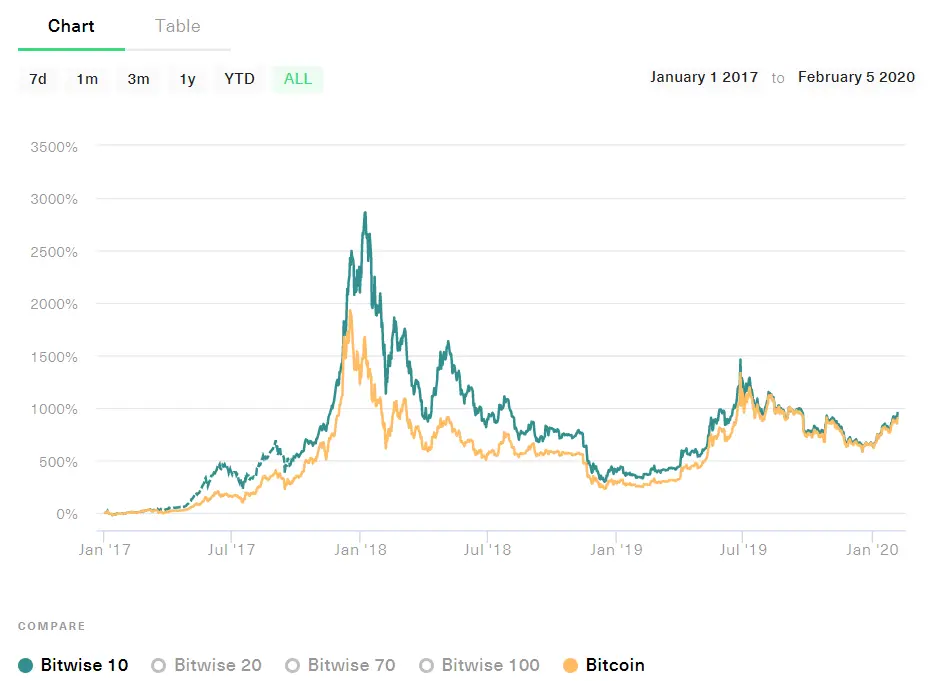Image resolution: width=929 pixels, height=681 pixels.
Task: Select the ALL range button
Action: (298, 79)
